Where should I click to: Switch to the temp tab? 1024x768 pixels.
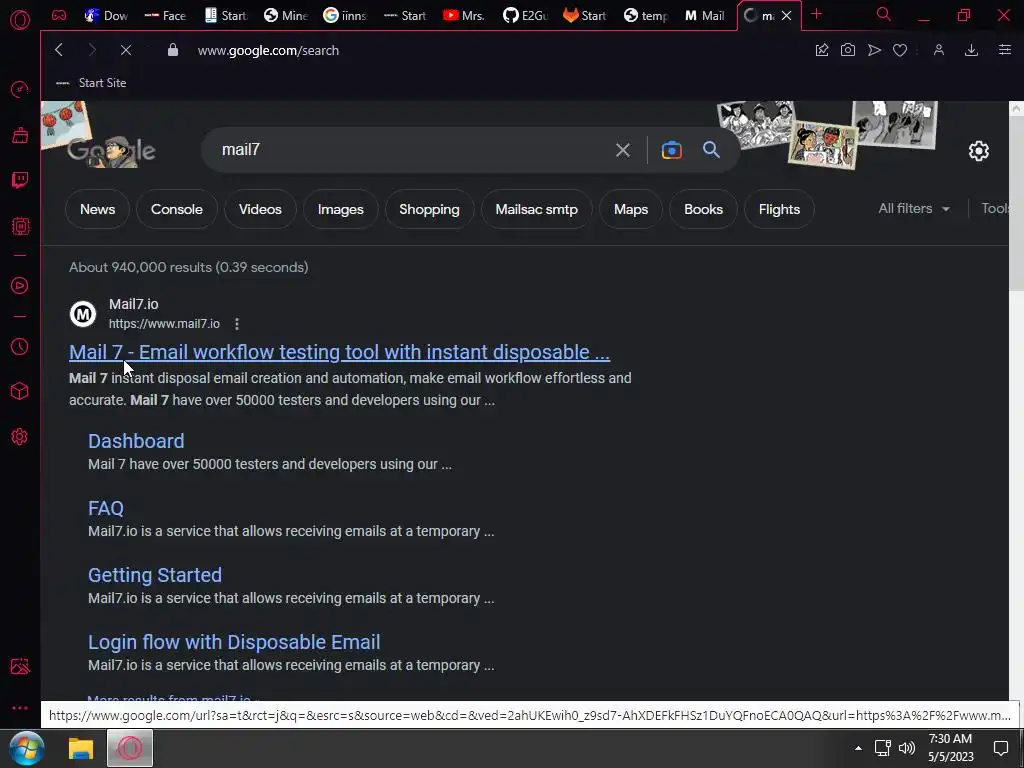point(646,15)
